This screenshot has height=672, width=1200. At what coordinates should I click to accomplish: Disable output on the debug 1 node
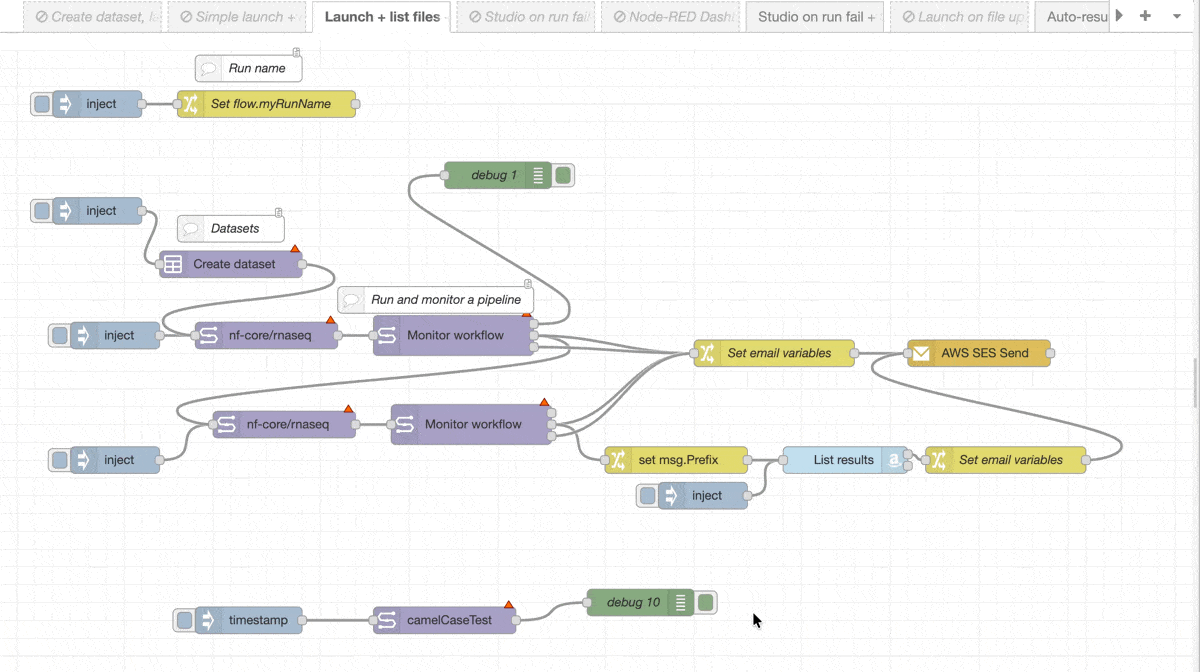tap(562, 175)
